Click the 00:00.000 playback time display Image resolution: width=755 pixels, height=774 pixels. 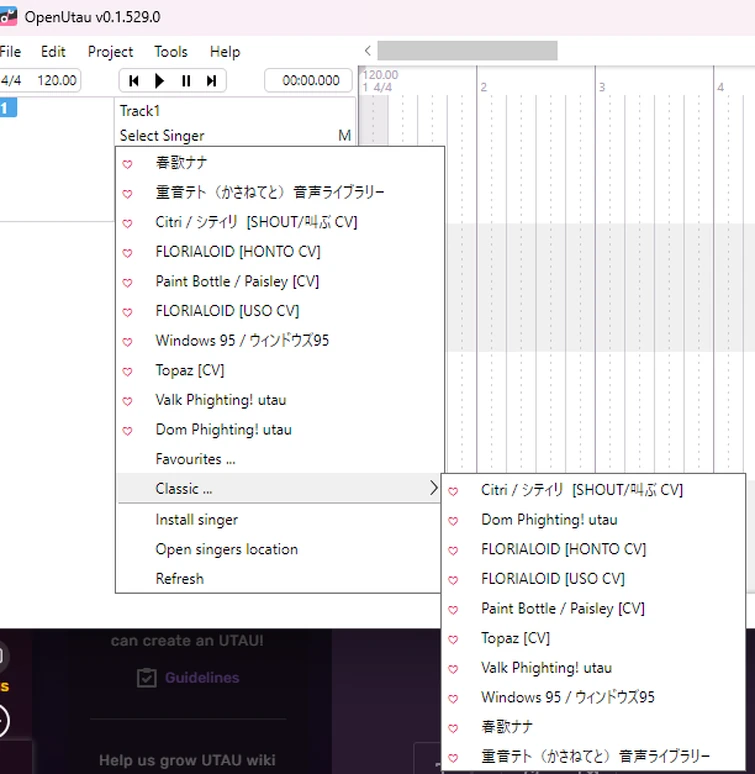[310, 80]
